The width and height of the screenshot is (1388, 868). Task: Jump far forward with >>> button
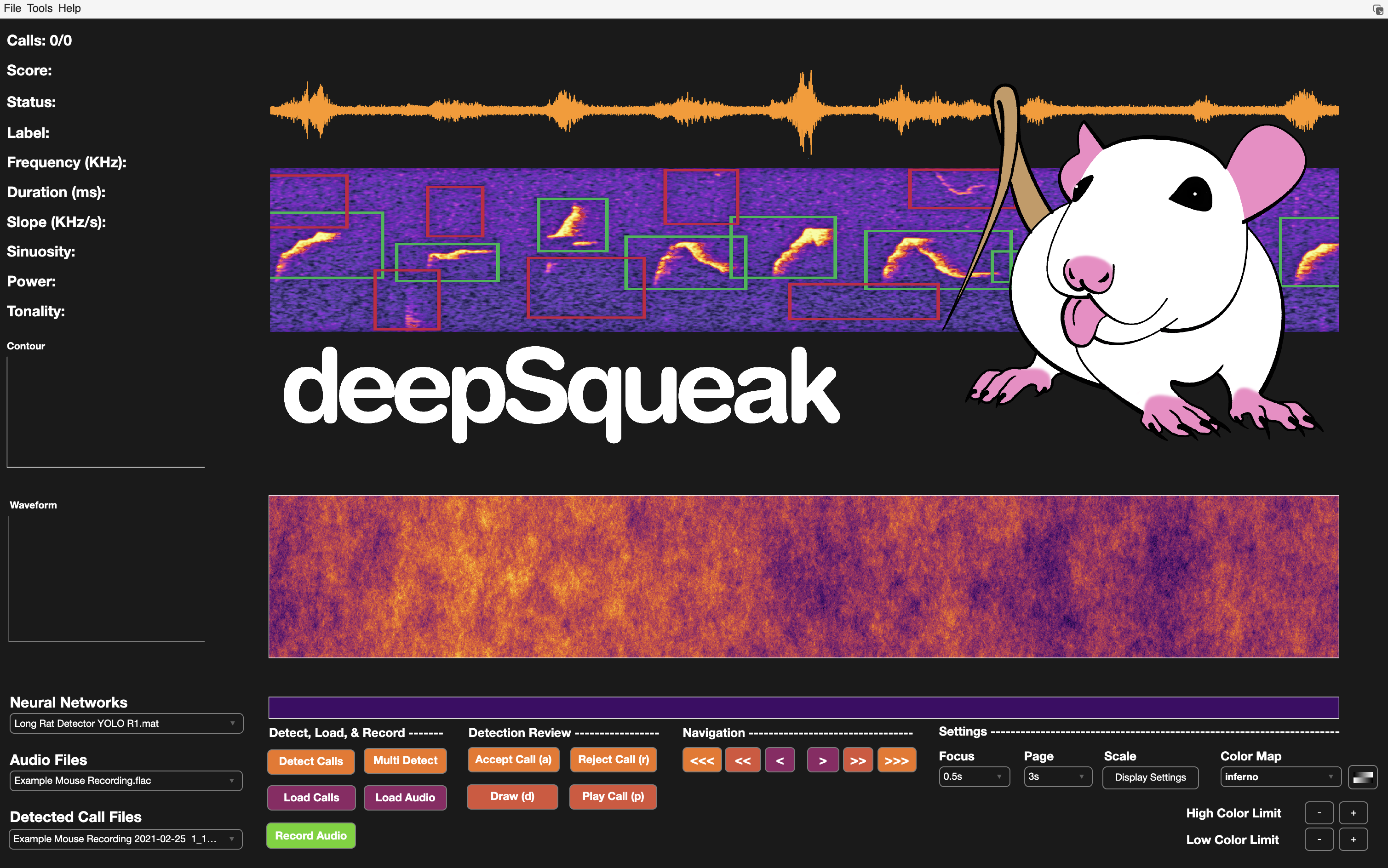point(896,760)
